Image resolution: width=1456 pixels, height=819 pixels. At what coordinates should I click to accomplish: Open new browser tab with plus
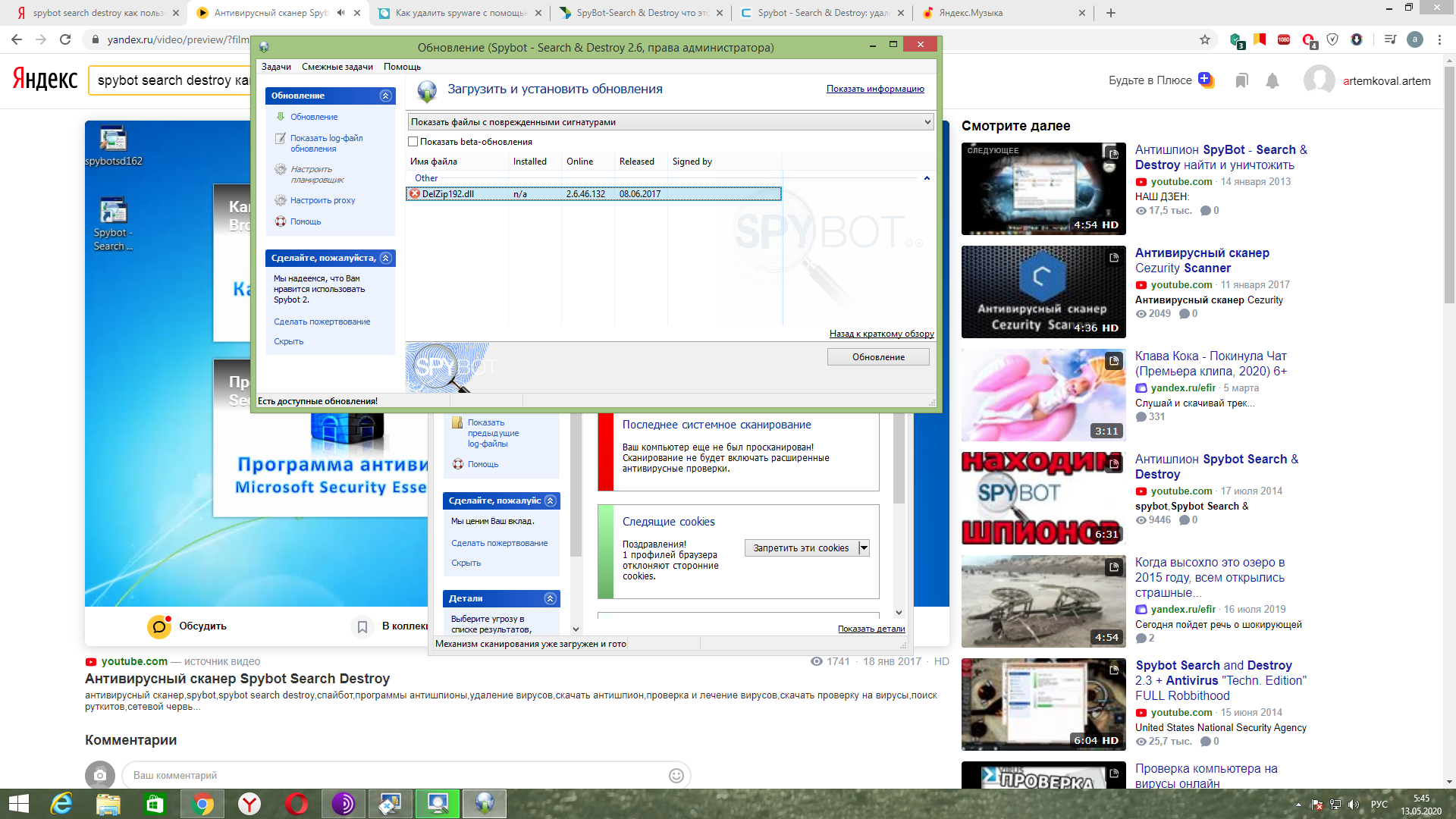(1111, 13)
